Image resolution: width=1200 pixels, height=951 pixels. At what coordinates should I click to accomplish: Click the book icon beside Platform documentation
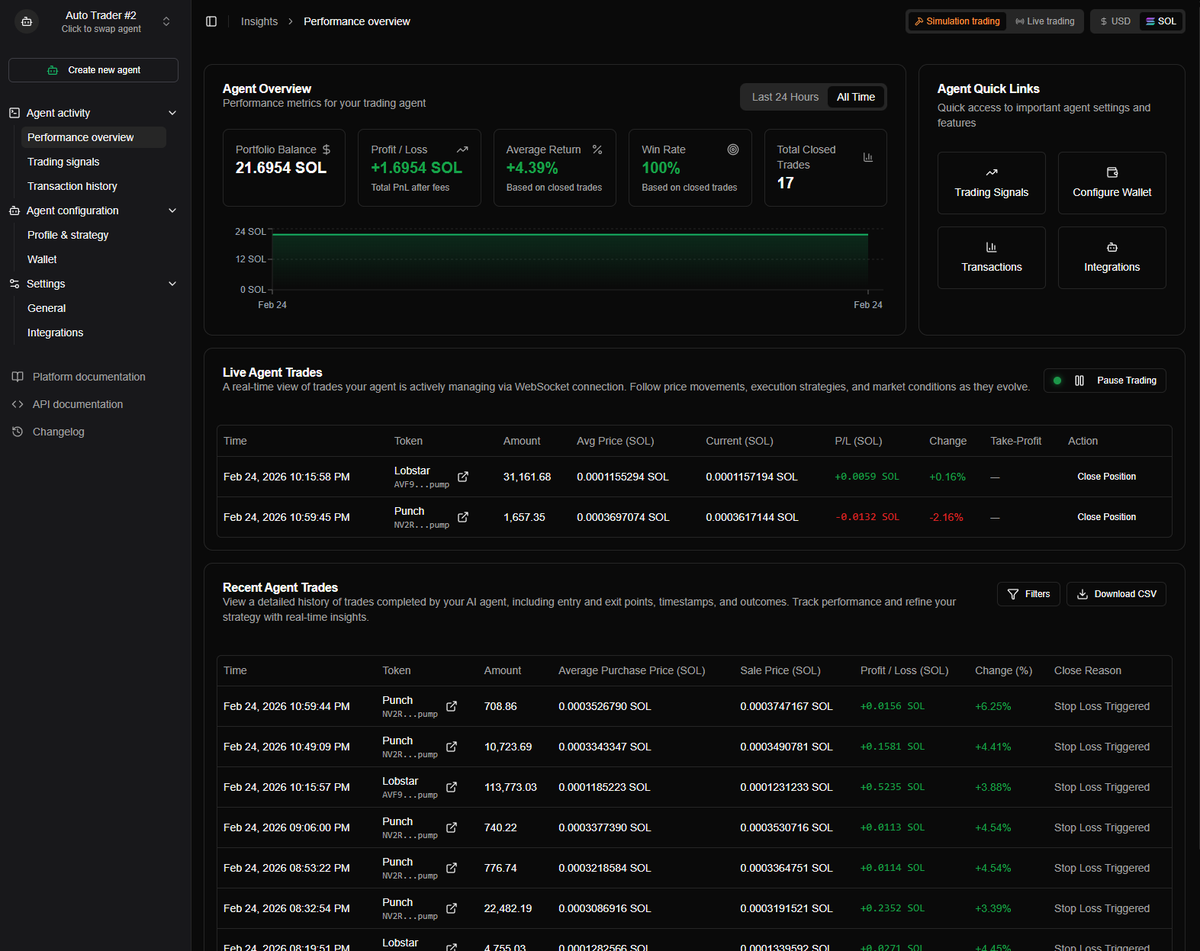(x=17, y=377)
